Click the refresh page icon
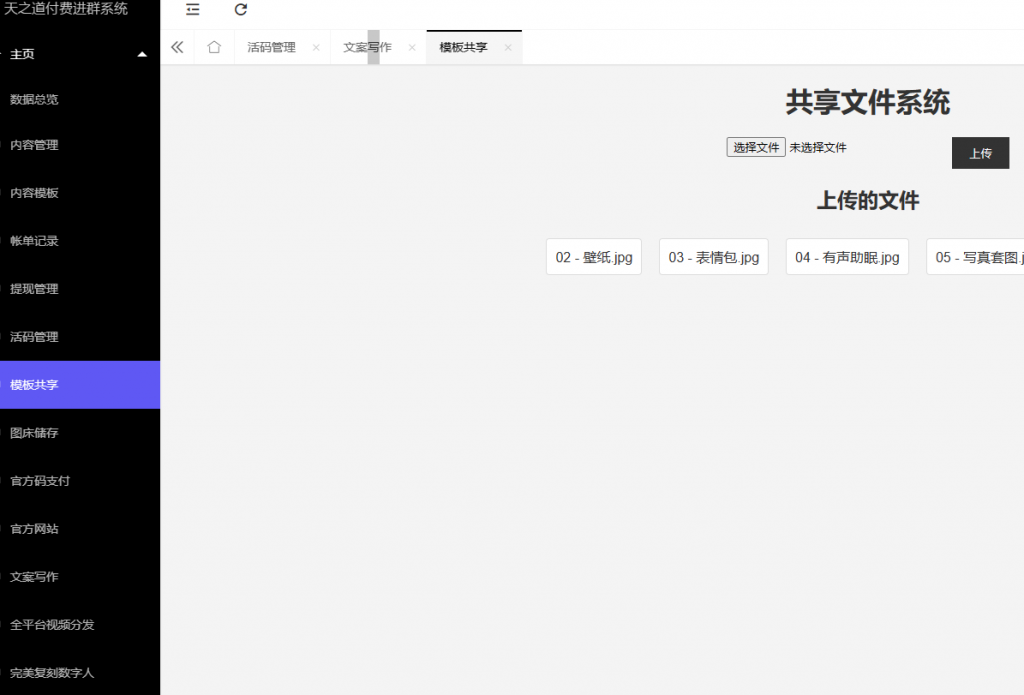Screen dimensions: 1024x695 (241, 10)
